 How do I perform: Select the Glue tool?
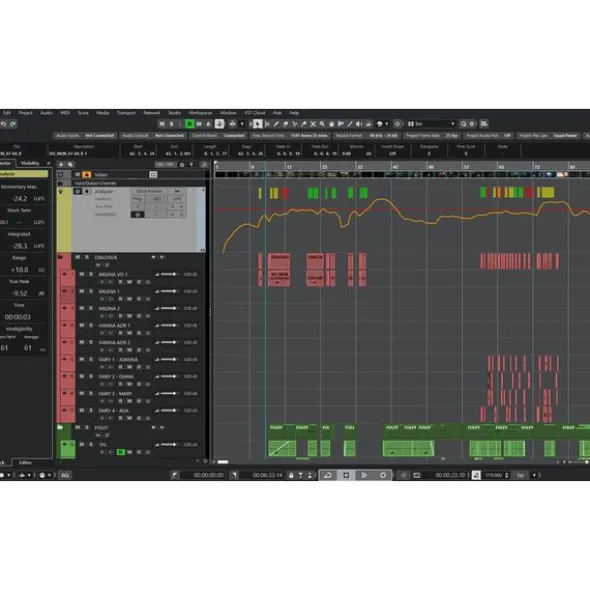click(x=304, y=124)
